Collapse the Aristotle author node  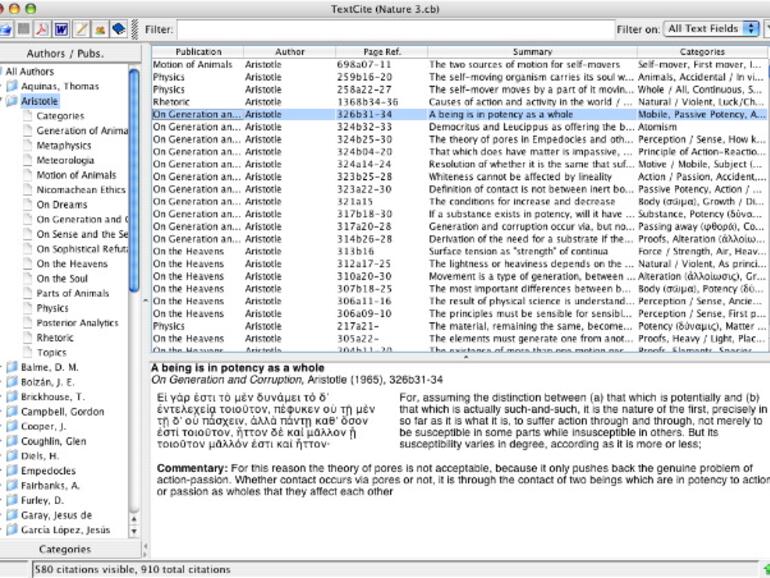[x=2, y=101]
